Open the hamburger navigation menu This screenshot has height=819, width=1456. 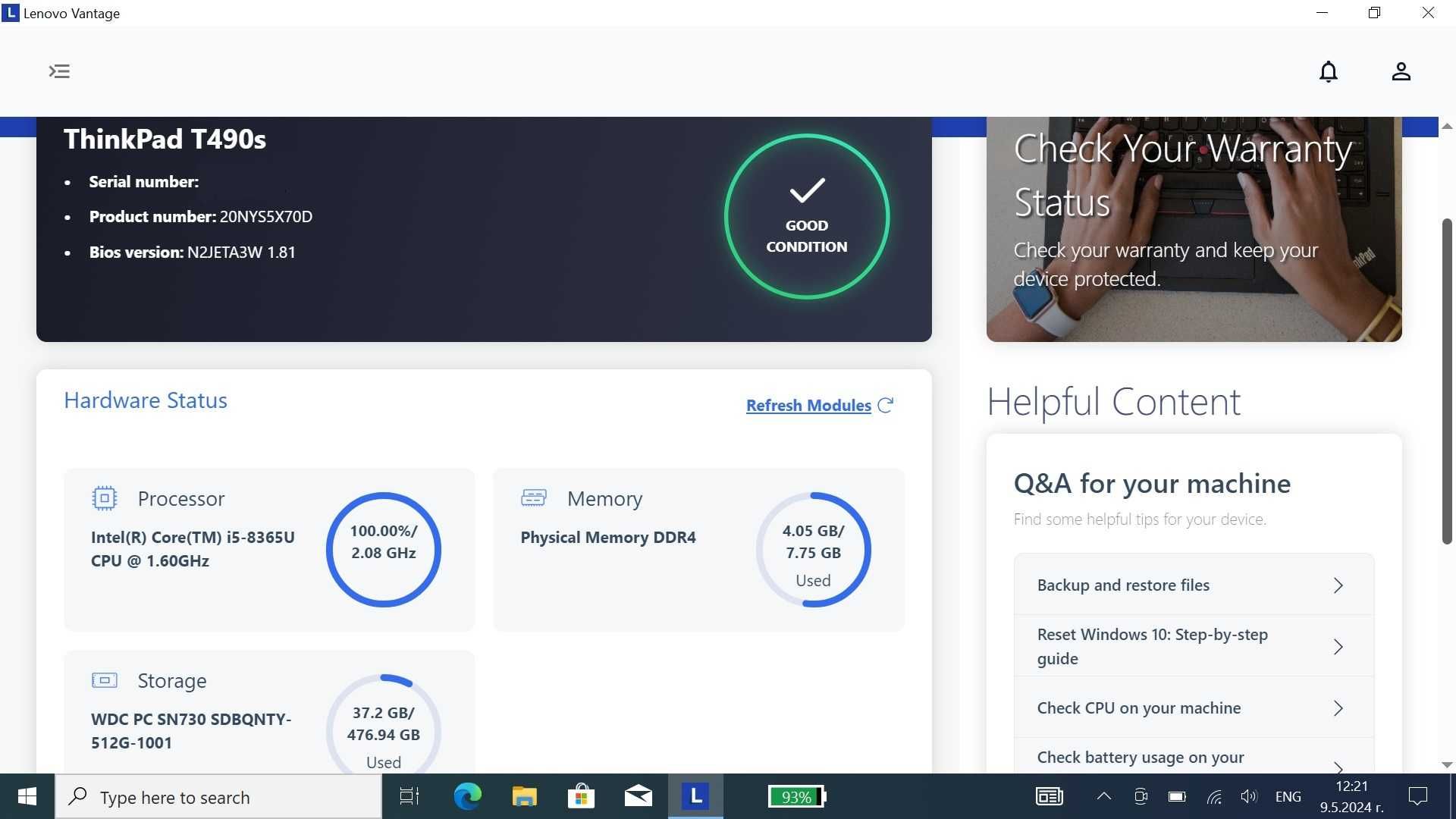click(x=59, y=71)
